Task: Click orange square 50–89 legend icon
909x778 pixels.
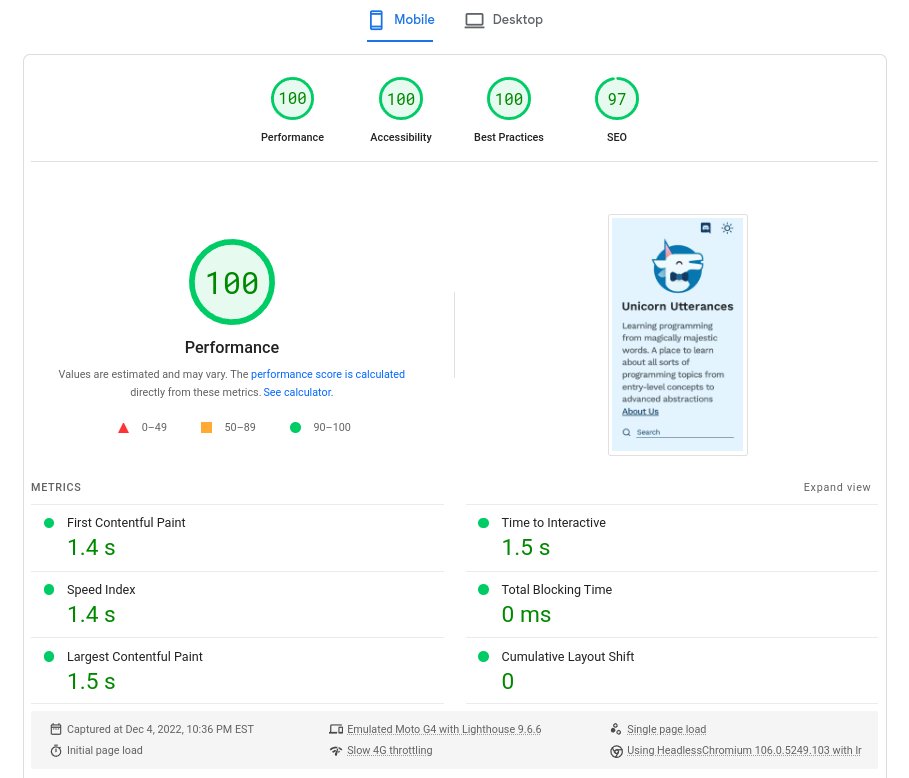Action: [206, 427]
